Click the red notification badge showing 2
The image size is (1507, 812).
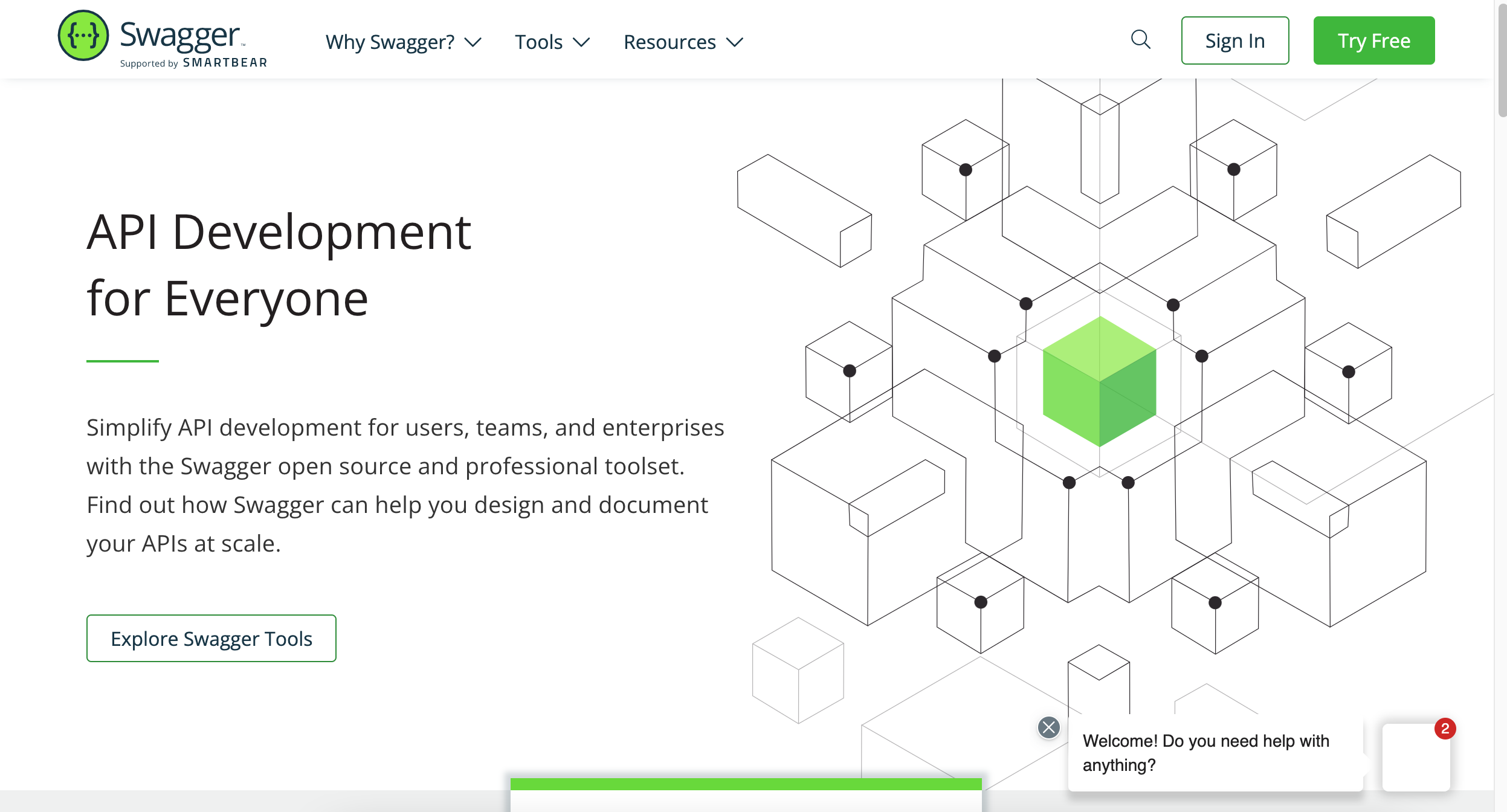click(1445, 729)
